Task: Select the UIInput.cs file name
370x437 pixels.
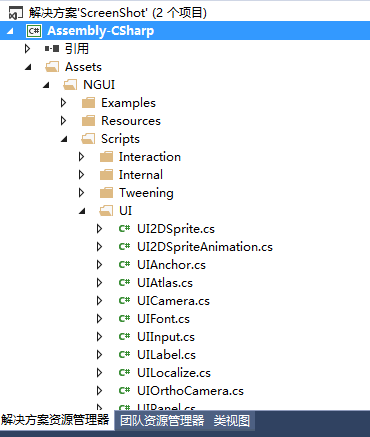Action: coord(166,337)
